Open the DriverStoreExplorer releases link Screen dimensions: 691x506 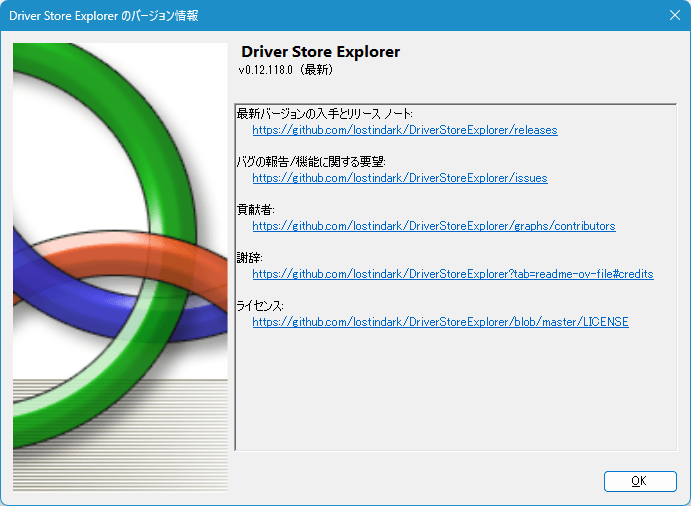pos(405,130)
